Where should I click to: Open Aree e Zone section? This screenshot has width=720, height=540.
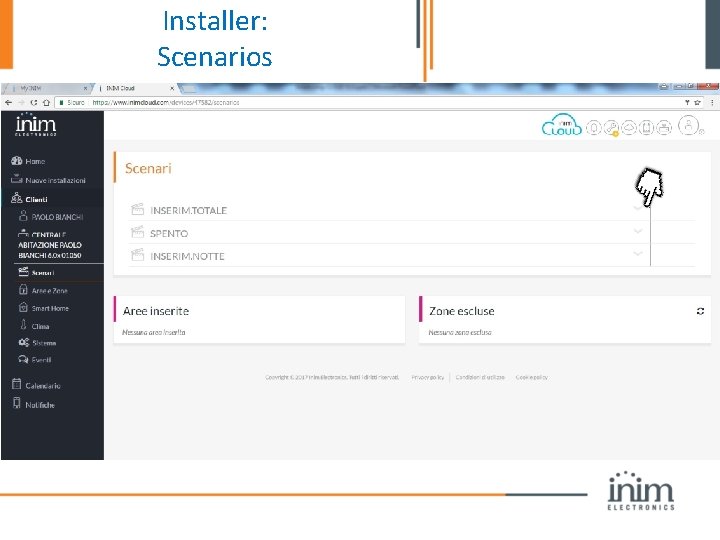50,291
